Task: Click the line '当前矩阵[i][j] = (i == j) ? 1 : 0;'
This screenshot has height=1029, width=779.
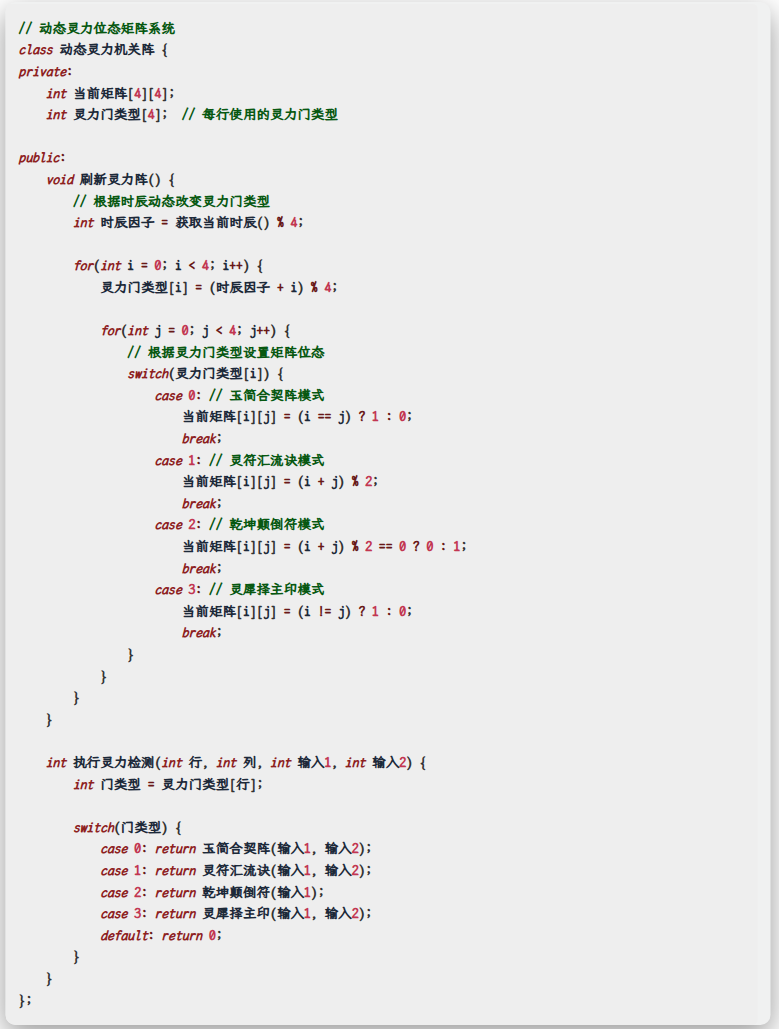Action: click(x=297, y=417)
